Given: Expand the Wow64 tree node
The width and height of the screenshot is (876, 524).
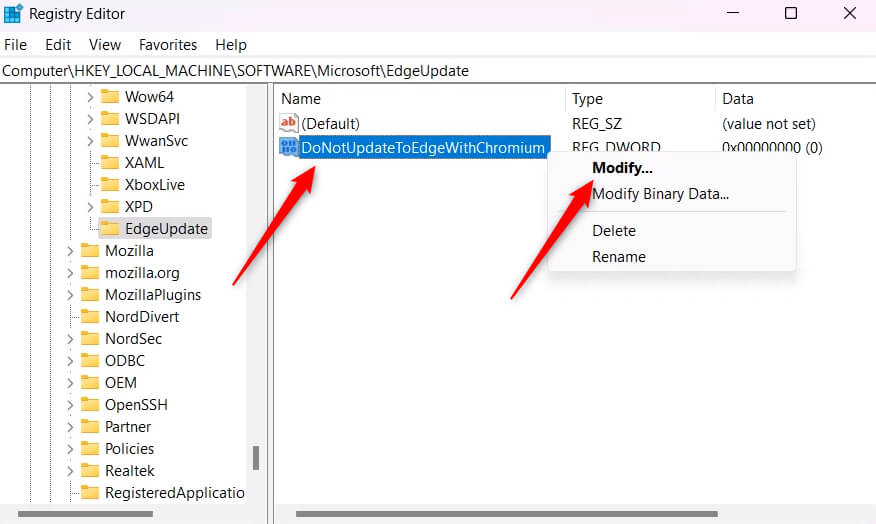Looking at the screenshot, I should pos(90,97).
